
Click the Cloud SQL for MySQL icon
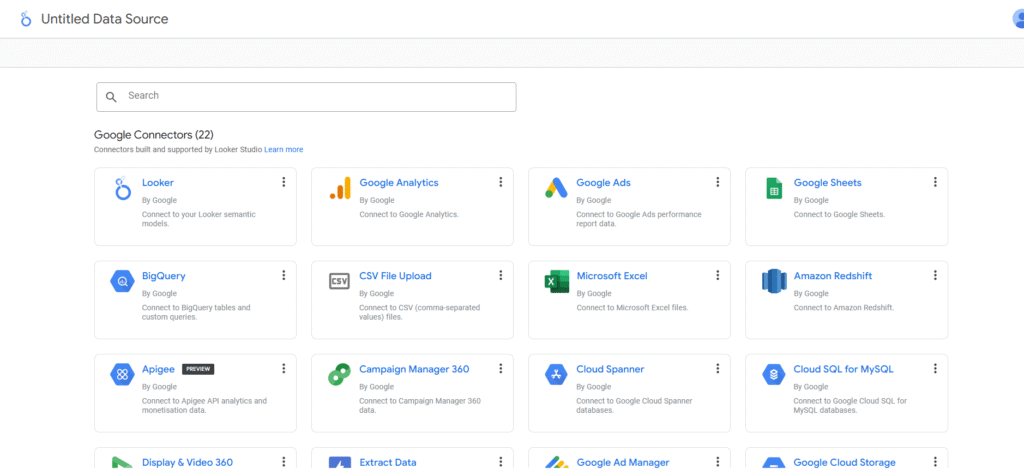[774, 375]
